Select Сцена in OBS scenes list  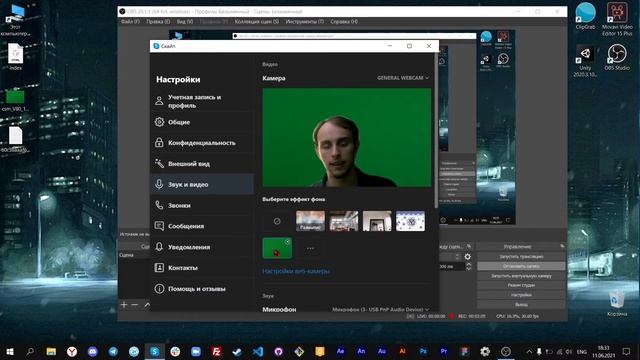click(134, 255)
